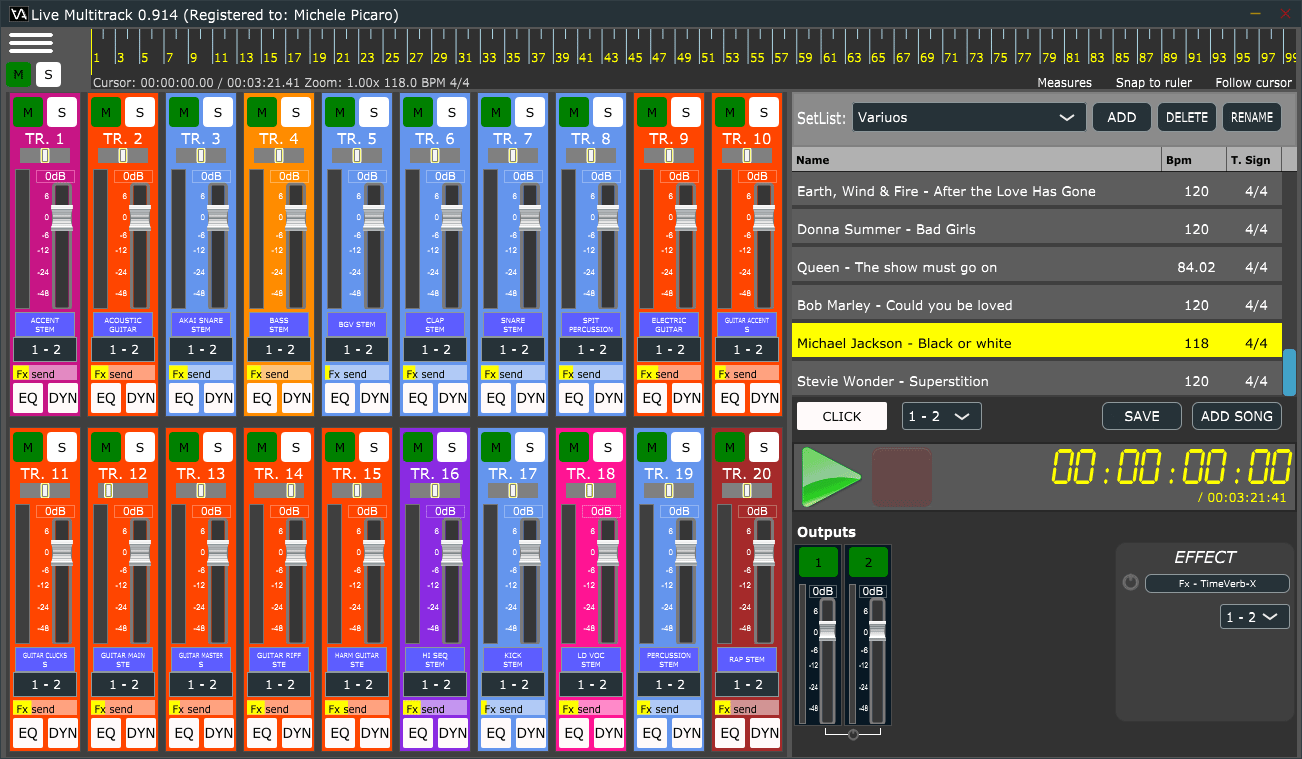The image size is (1302, 759).
Task: Open DYN for TR. 18 LD Voc stem
Action: point(609,733)
